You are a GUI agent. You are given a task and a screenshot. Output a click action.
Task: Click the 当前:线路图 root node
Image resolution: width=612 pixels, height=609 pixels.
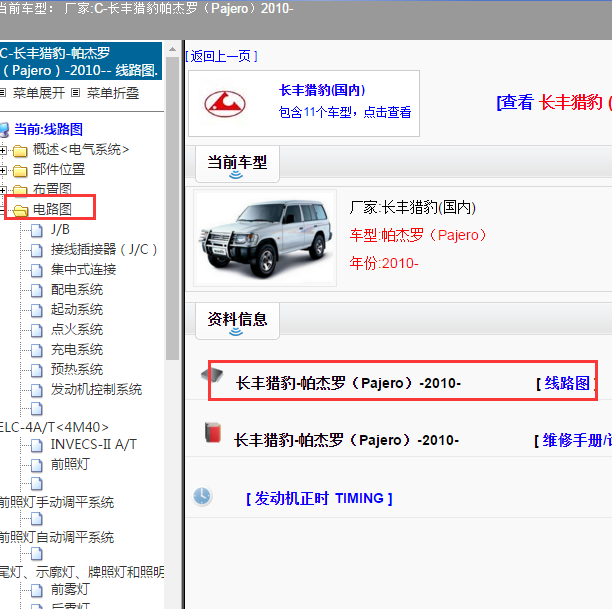pos(48,129)
